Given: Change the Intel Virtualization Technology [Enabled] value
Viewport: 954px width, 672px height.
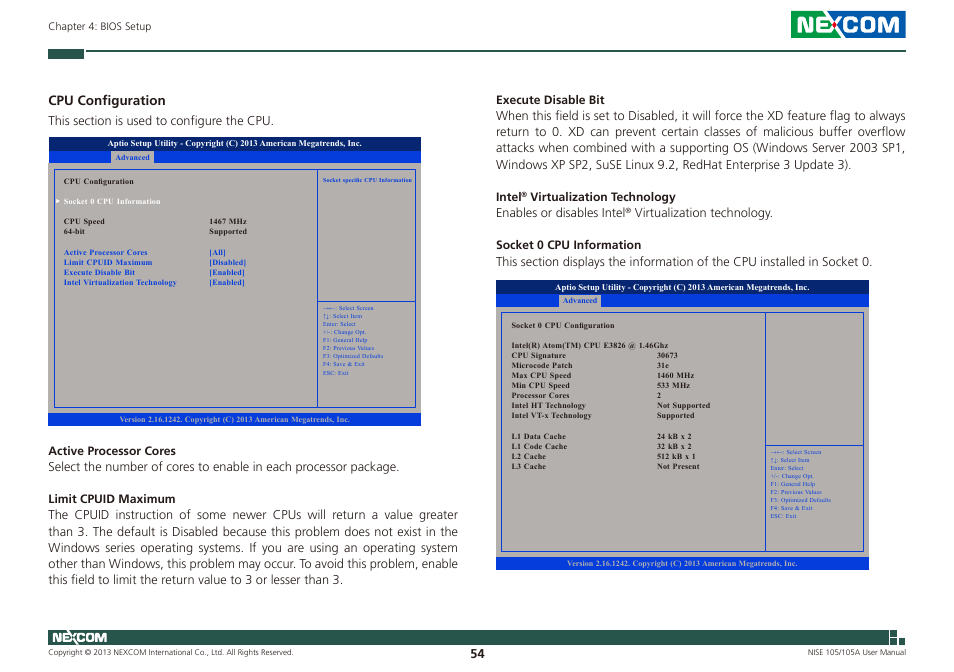Looking at the screenshot, I should [x=227, y=282].
